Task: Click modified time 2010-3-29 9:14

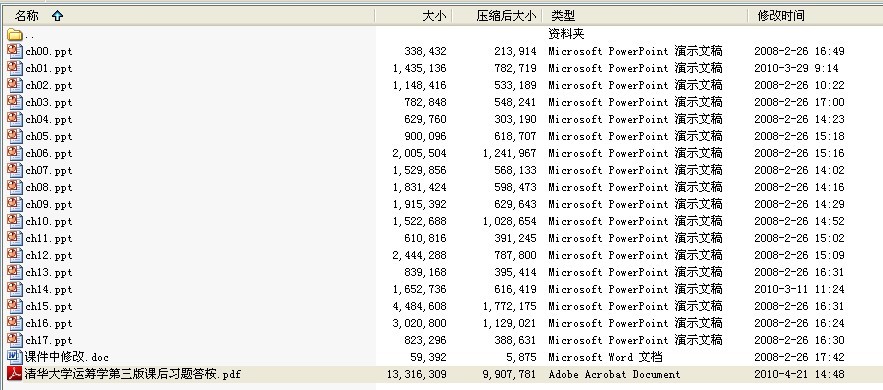Action: point(796,68)
